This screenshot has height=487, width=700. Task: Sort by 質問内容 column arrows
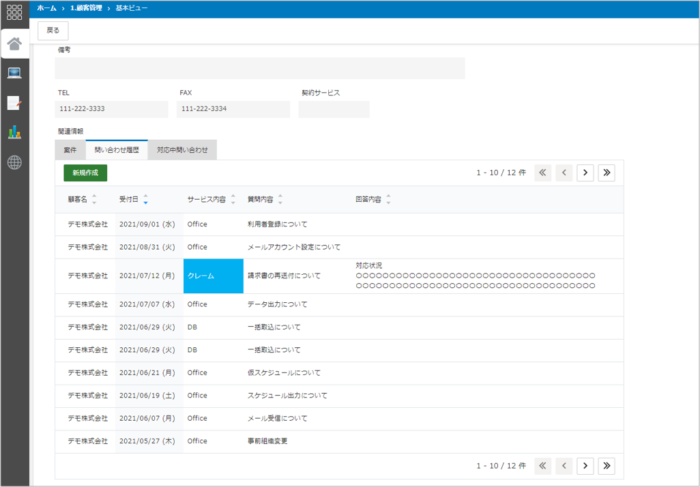coord(280,200)
